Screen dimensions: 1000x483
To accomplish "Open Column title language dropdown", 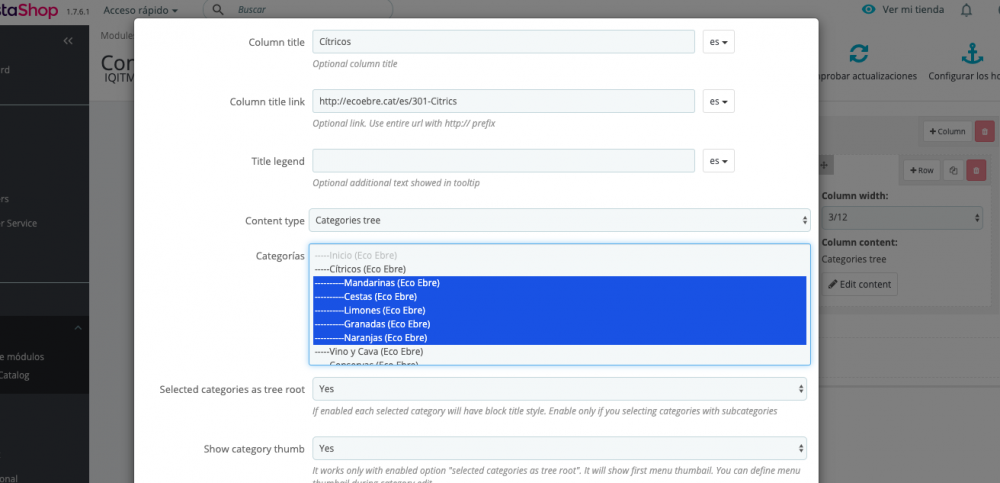I will point(719,41).
